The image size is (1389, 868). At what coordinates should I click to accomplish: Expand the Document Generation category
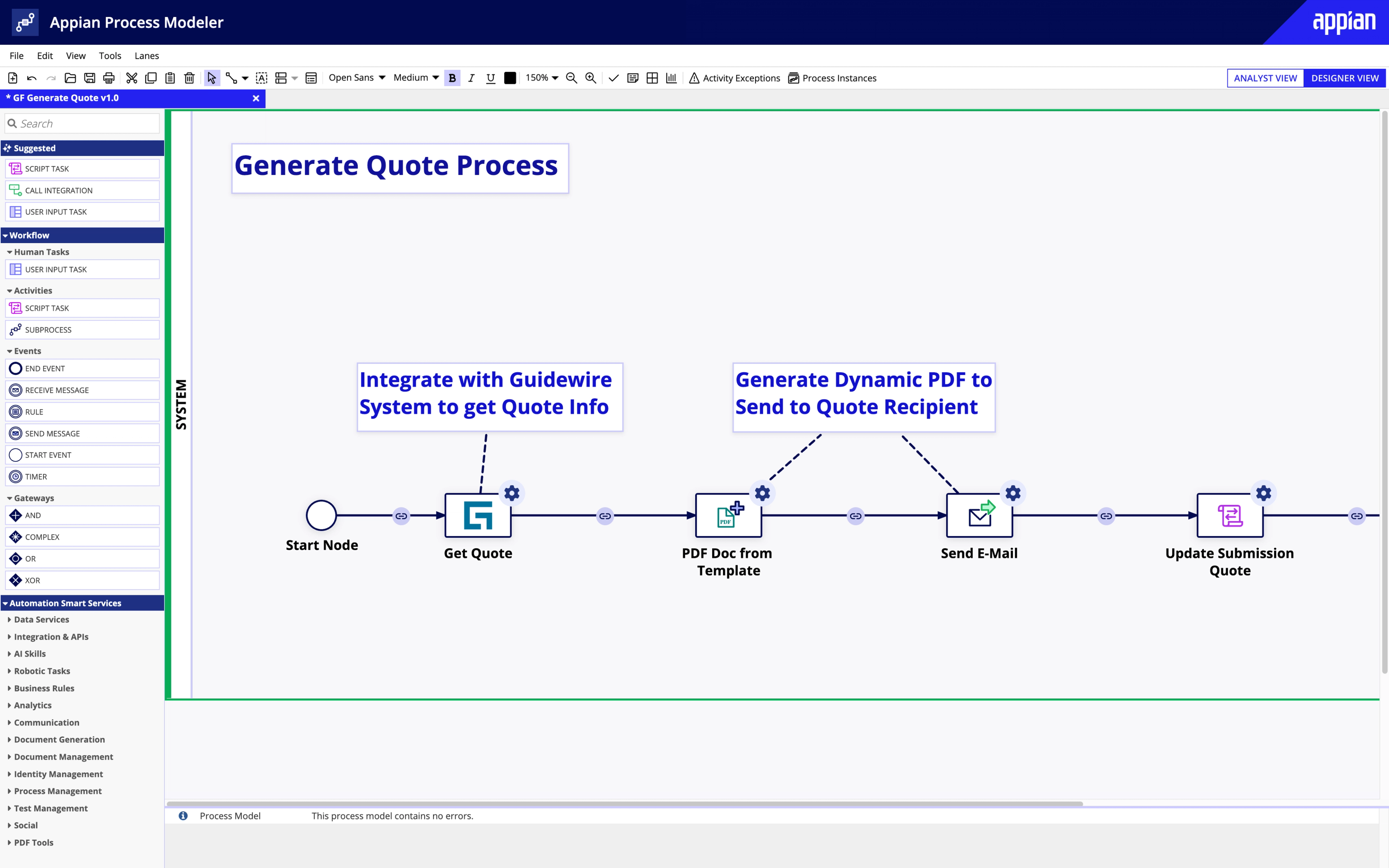(x=56, y=739)
